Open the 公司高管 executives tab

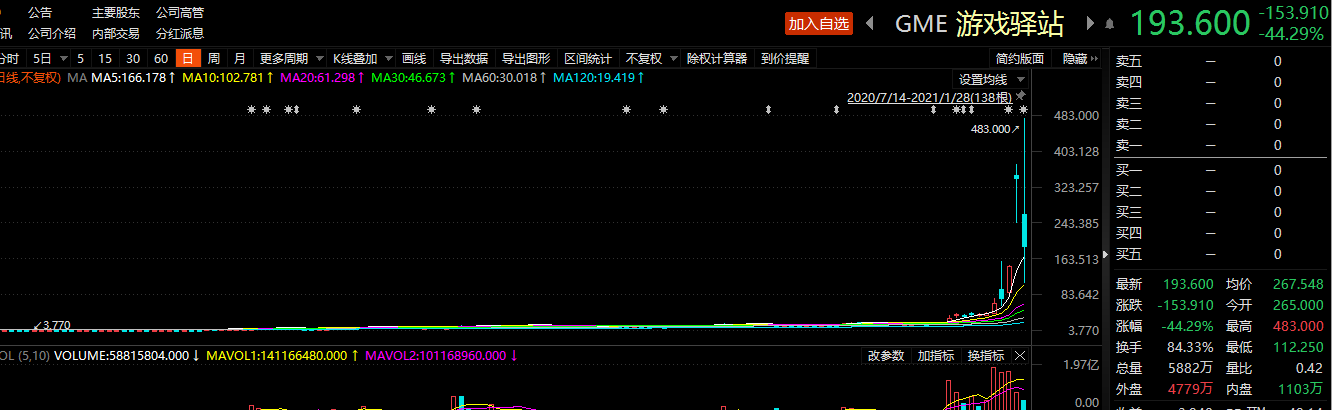pos(180,13)
